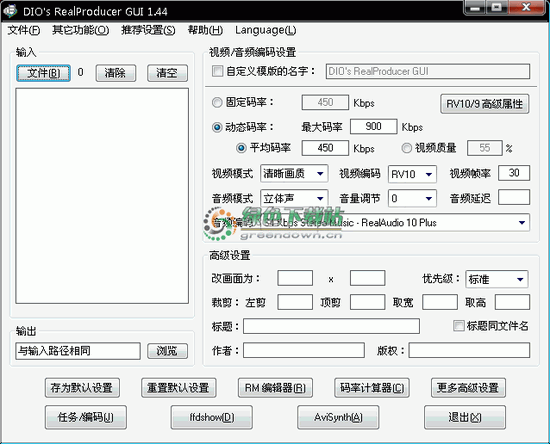Click 存为默认设置 button
Screen dimensions: 550x444
coord(82,388)
